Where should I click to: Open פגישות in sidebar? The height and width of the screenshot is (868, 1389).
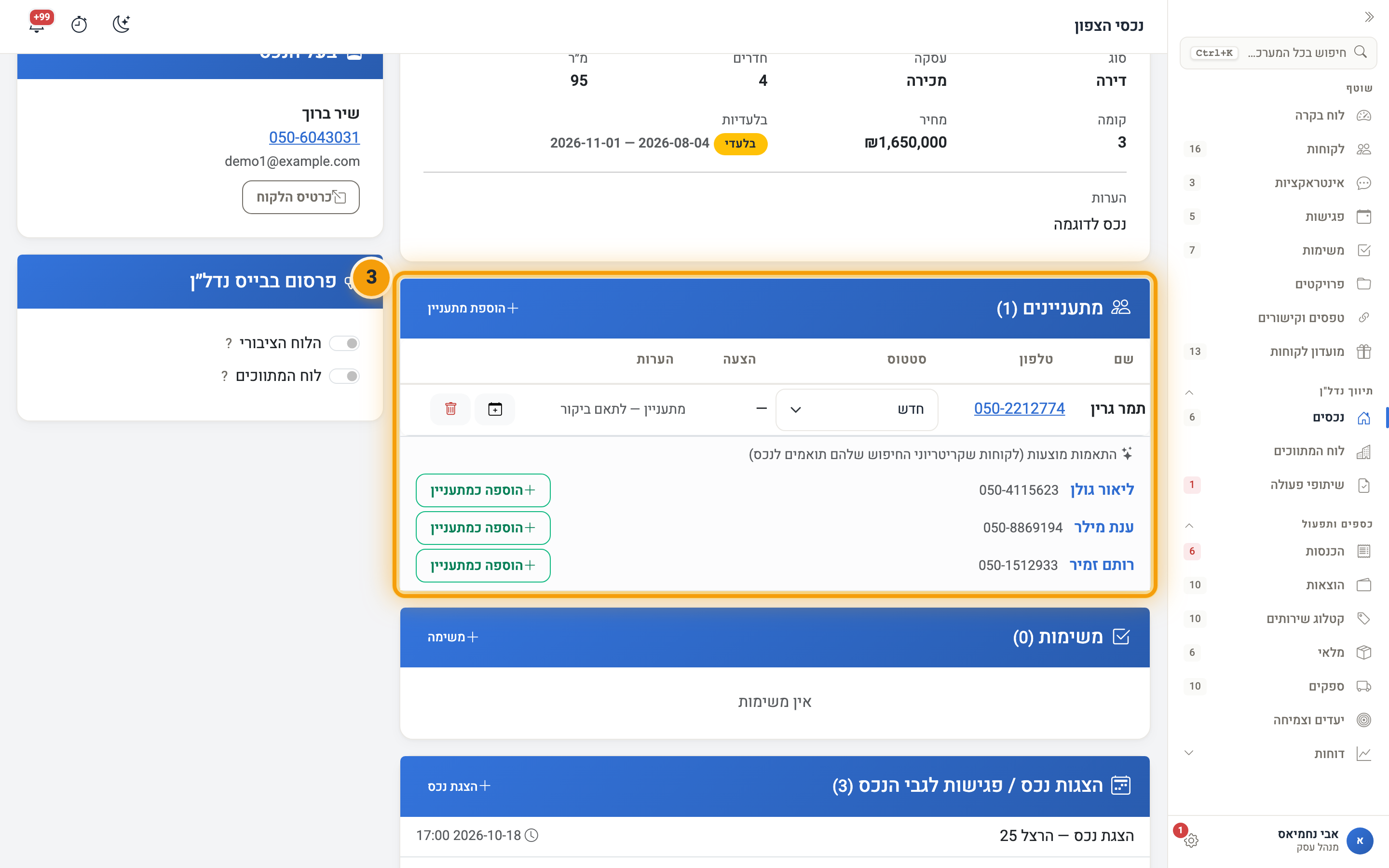pyautogui.click(x=1278, y=217)
